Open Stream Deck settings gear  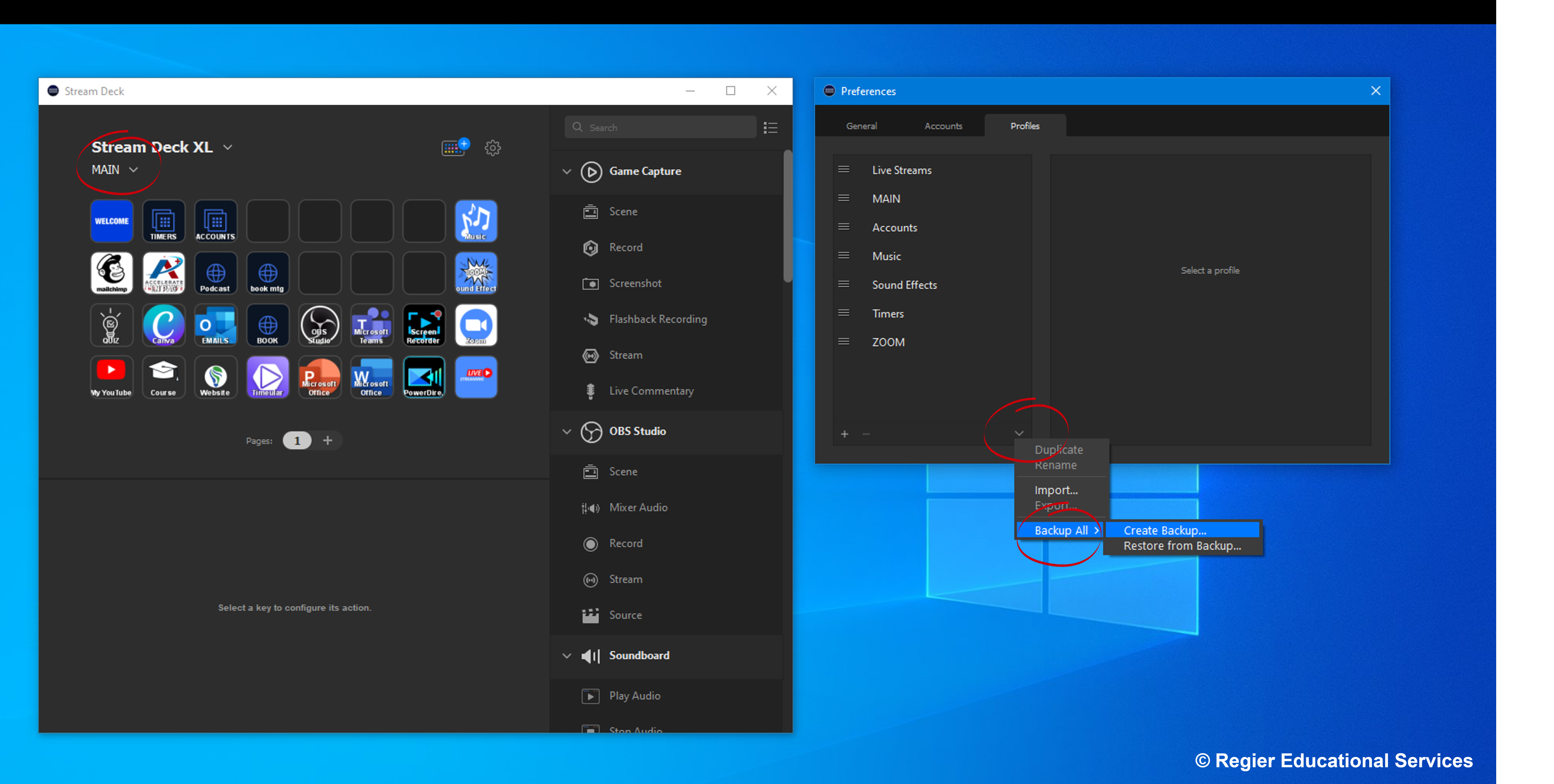[x=493, y=148]
